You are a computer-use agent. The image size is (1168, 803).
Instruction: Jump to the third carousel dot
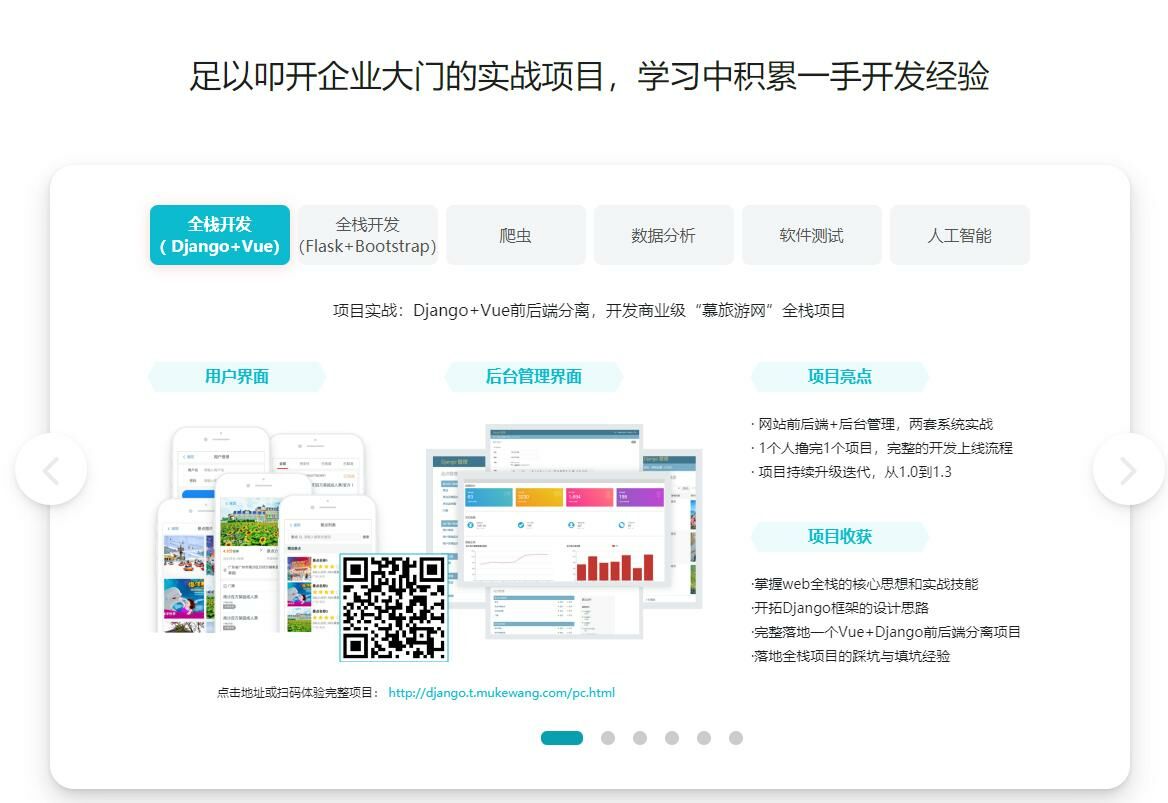tap(640, 738)
